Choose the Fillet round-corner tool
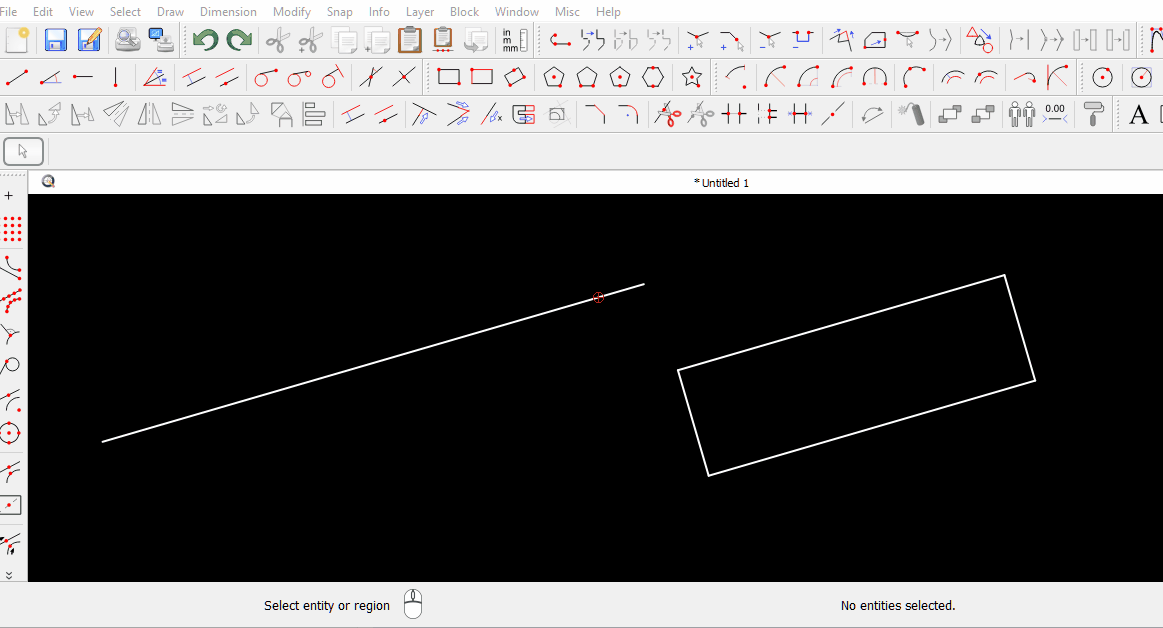 [x=628, y=115]
